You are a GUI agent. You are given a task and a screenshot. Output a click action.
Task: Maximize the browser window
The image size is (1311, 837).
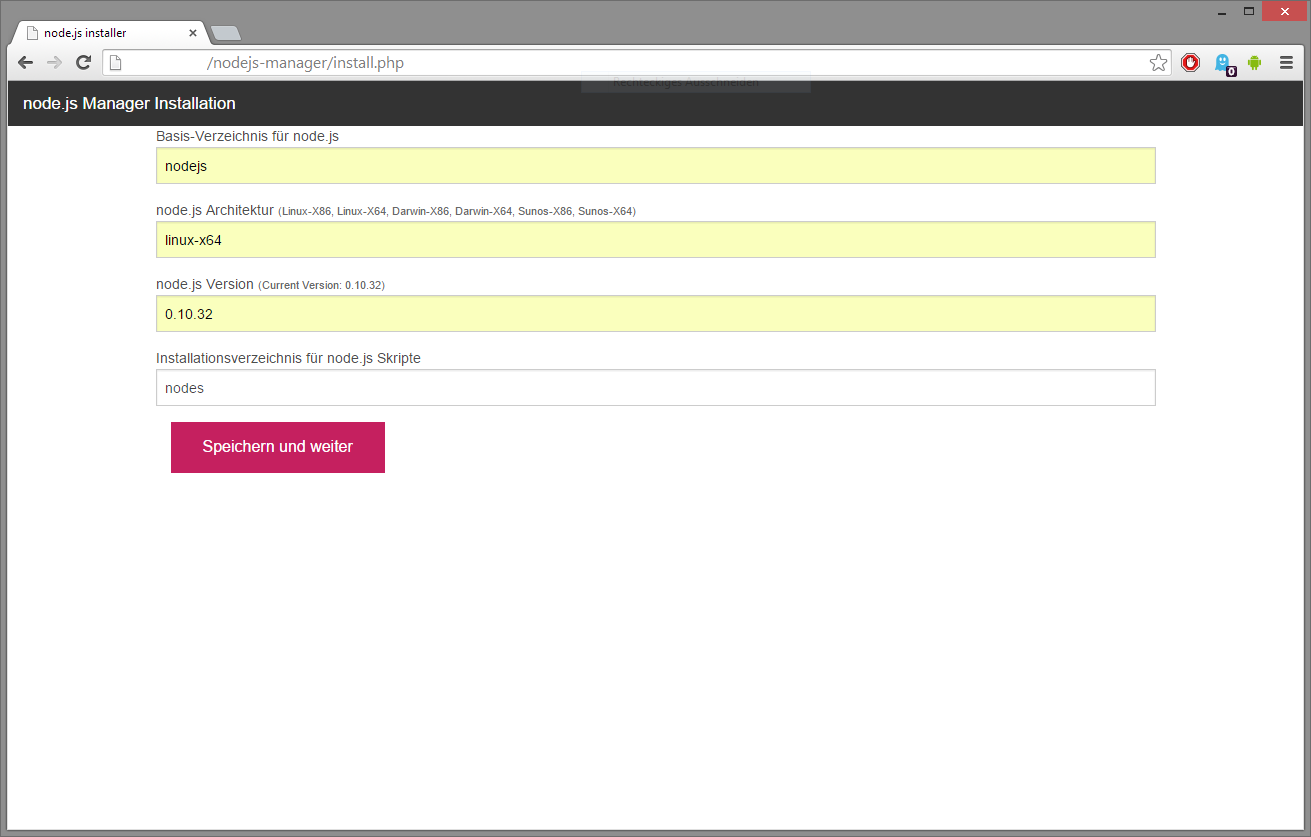(1249, 12)
